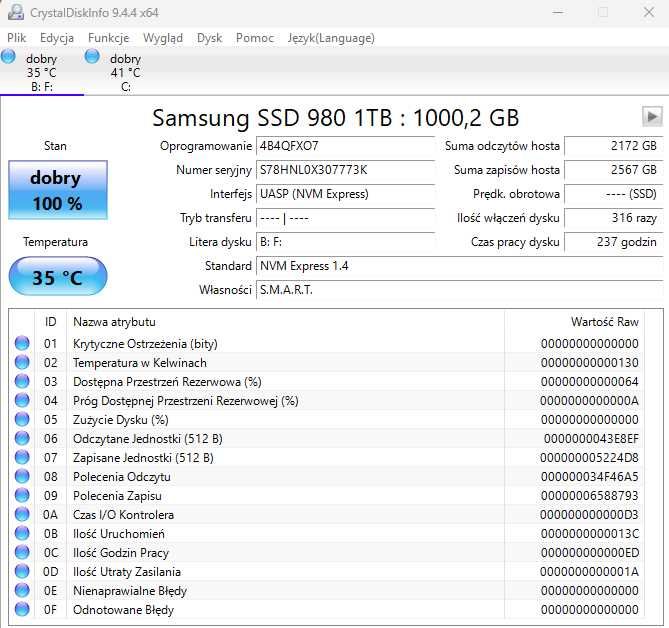Click the status orb for attribute 04
This screenshot has width=669, height=628.
pyautogui.click(x=22, y=400)
